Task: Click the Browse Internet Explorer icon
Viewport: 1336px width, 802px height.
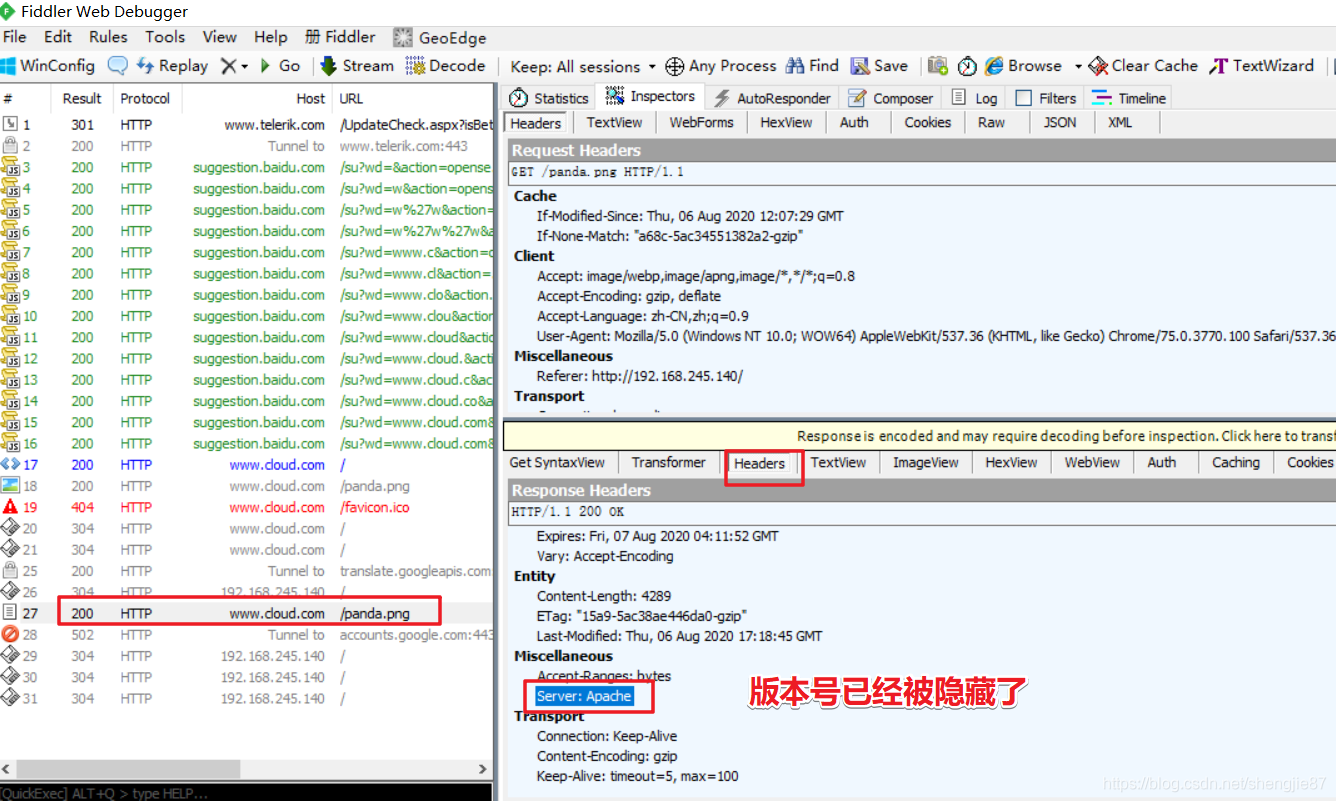Action: 994,66
